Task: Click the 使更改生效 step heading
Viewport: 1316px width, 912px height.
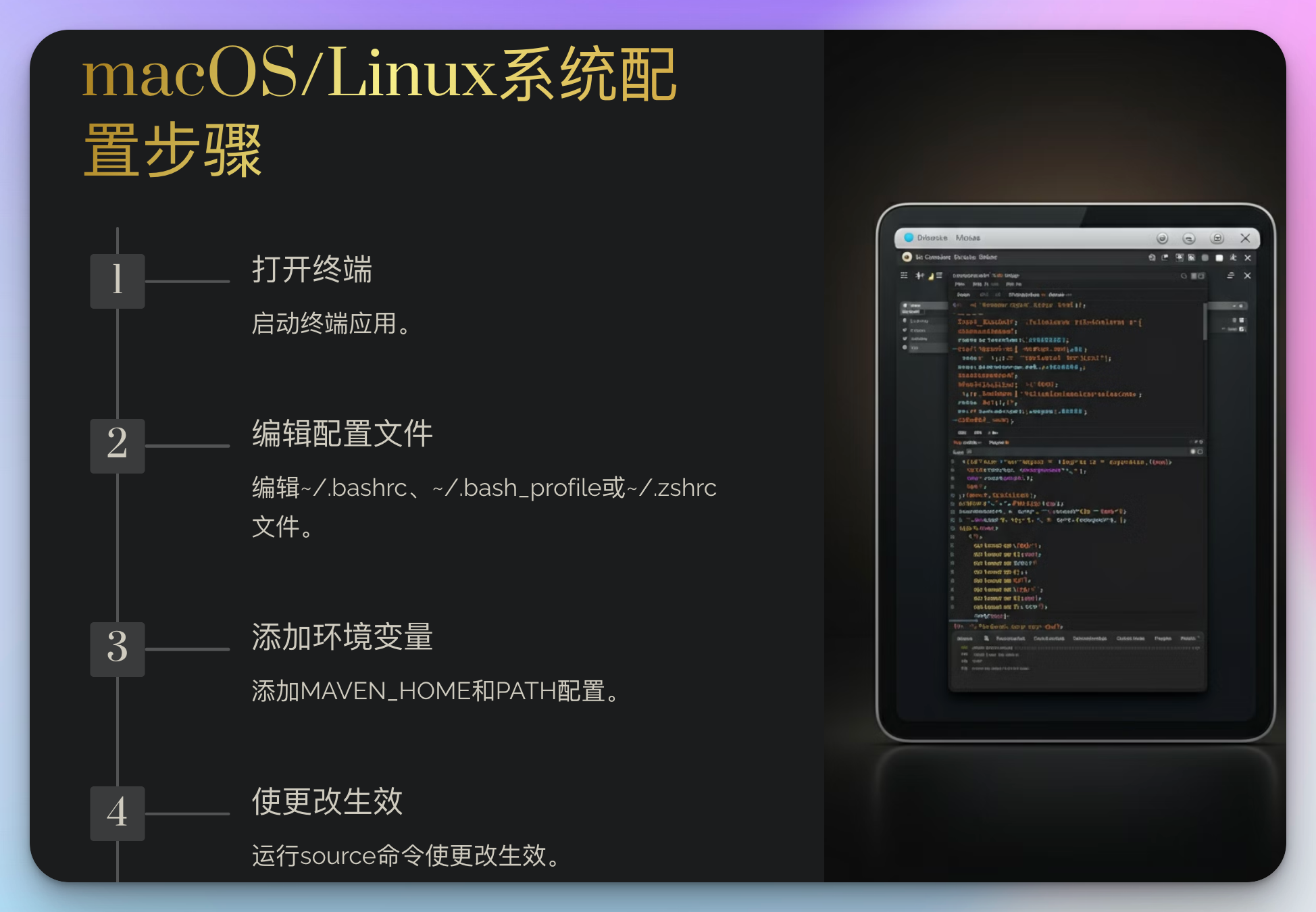Action: point(327,802)
